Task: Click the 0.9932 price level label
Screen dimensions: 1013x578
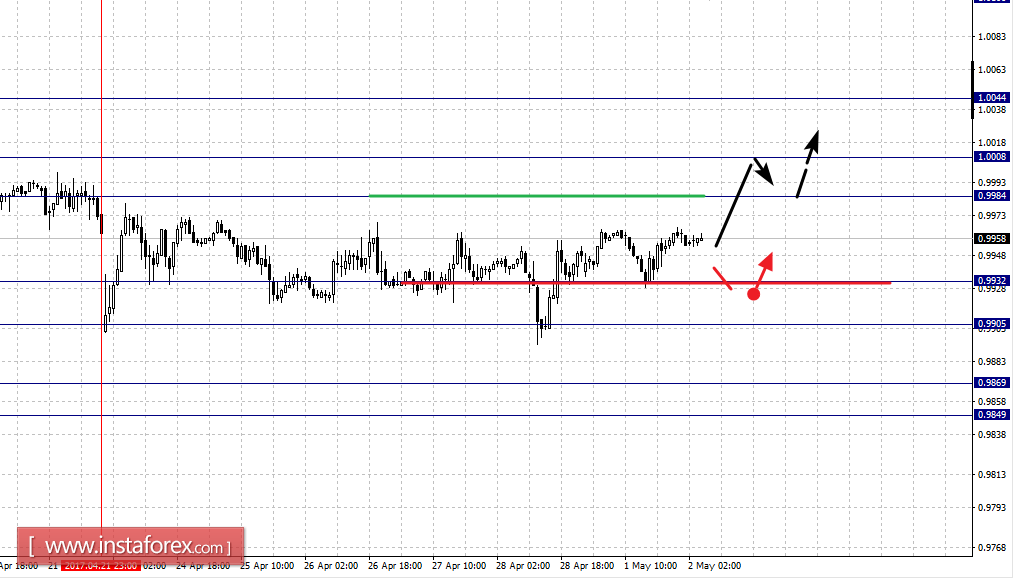Action: pyautogui.click(x=992, y=280)
